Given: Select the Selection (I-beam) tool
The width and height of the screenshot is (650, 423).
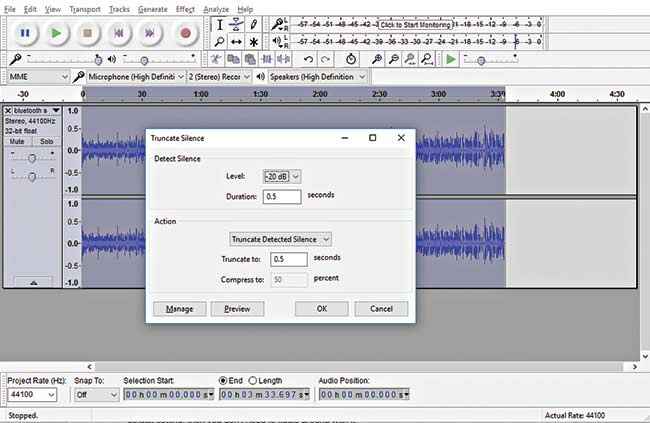Looking at the screenshot, I should tap(220, 25).
